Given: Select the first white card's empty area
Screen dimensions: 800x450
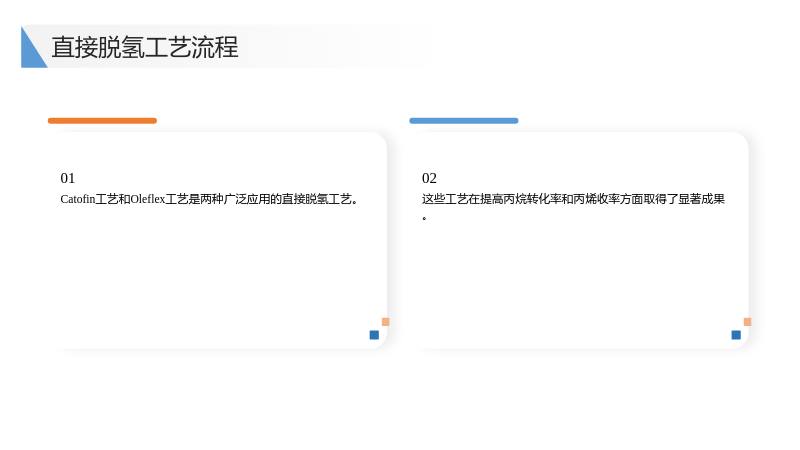Looking at the screenshot, I should coord(217,270).
